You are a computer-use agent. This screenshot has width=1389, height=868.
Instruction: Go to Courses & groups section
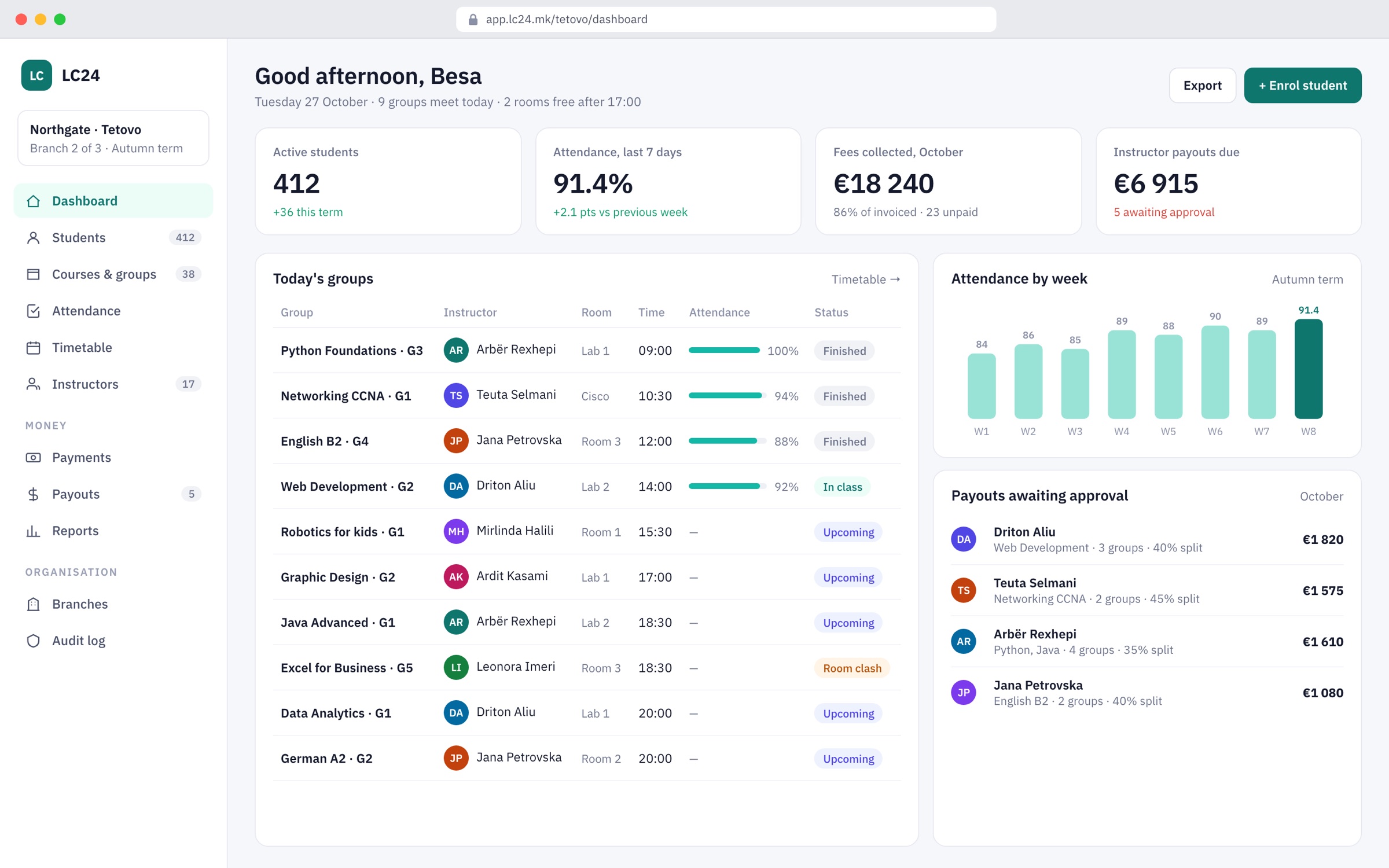coord(113,274)
